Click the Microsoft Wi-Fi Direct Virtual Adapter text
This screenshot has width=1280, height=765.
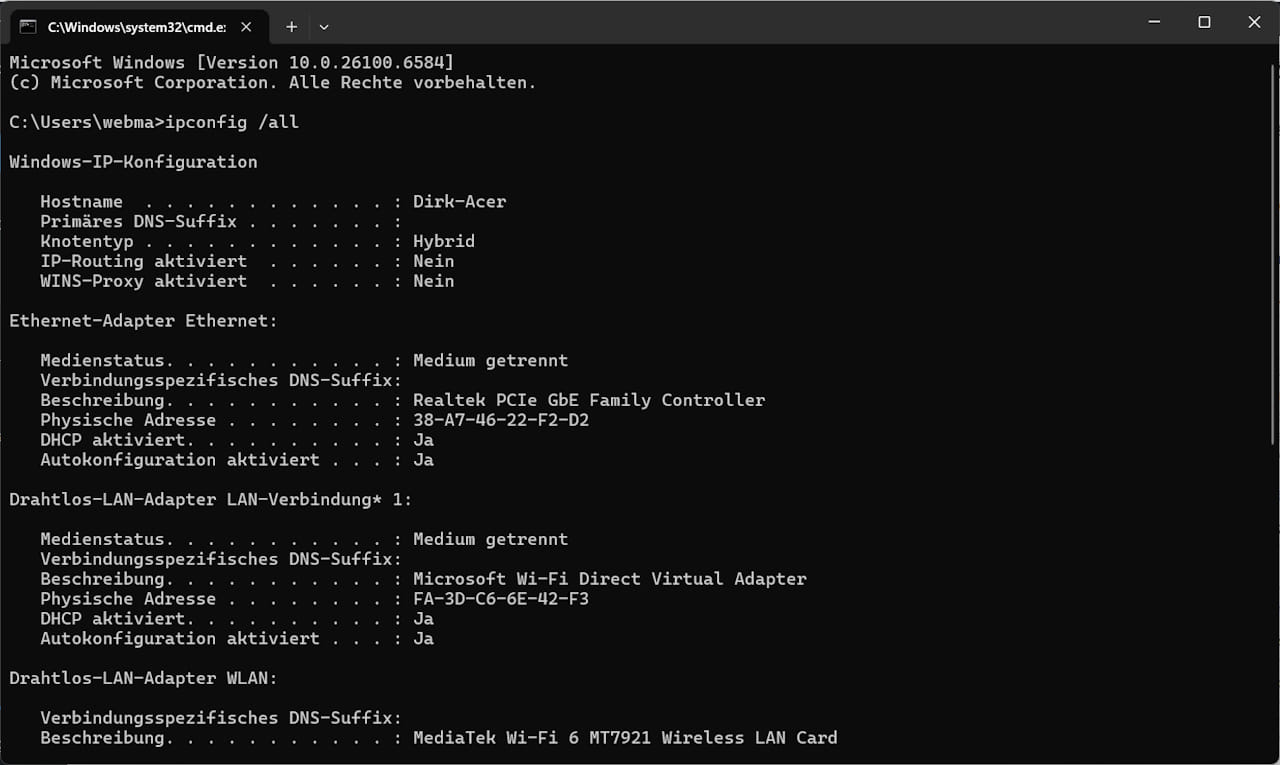click(610, 578)
